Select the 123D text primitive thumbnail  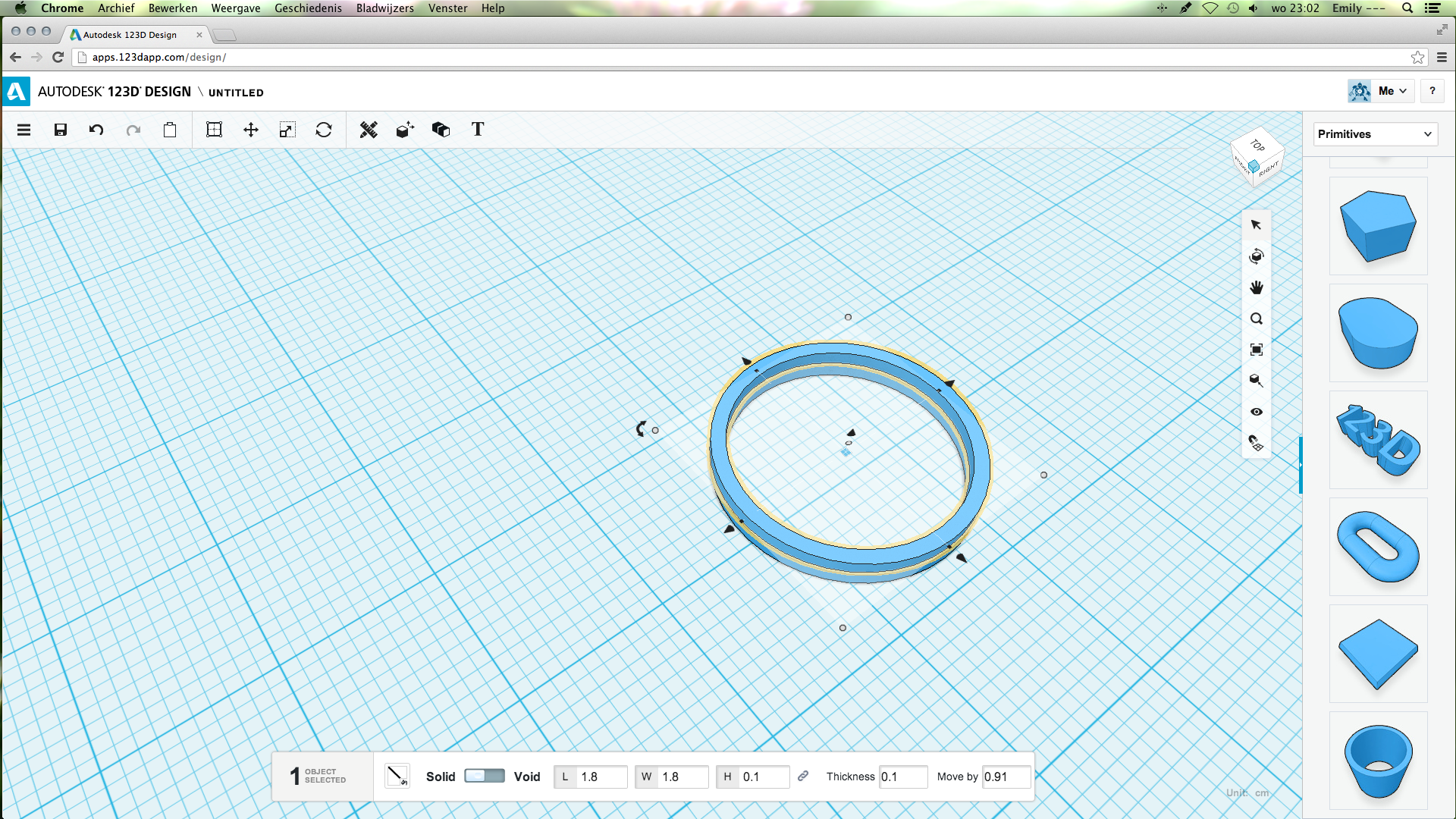pos(1378,440)
